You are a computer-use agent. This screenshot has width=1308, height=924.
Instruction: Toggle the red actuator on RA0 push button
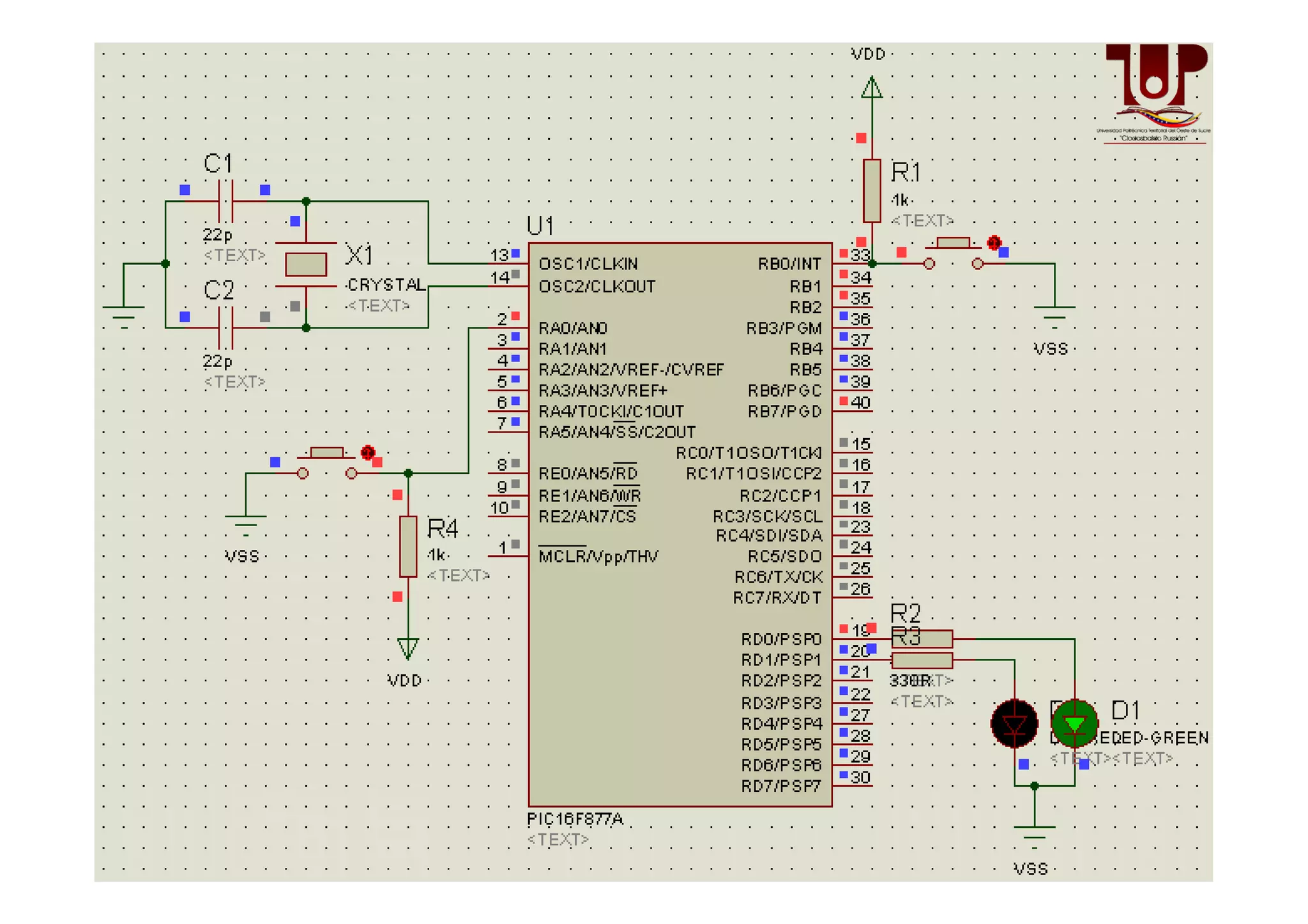pyautogui.click(x=367, y=452)
